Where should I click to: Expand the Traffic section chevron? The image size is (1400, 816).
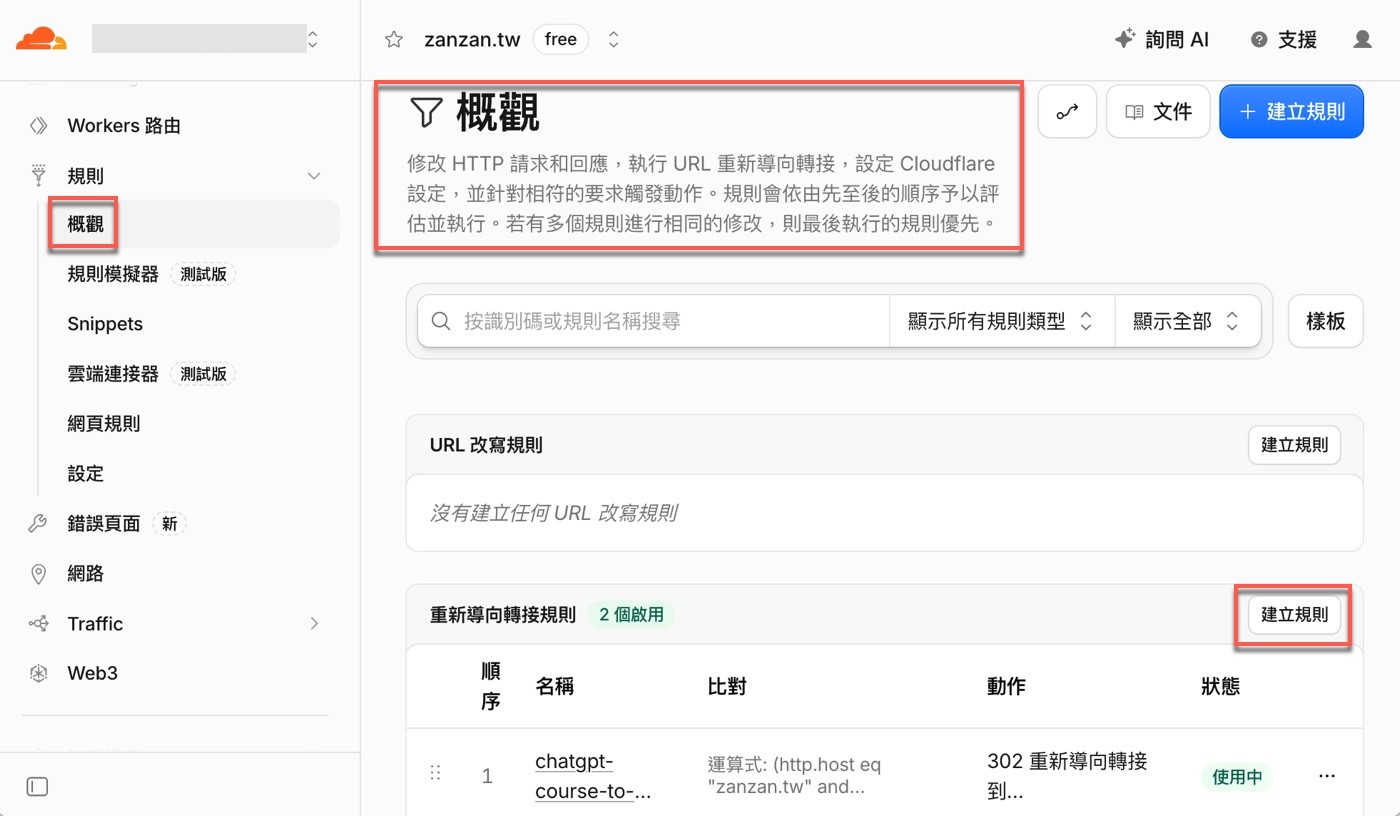pyautogui.click(x=314, y=624)
